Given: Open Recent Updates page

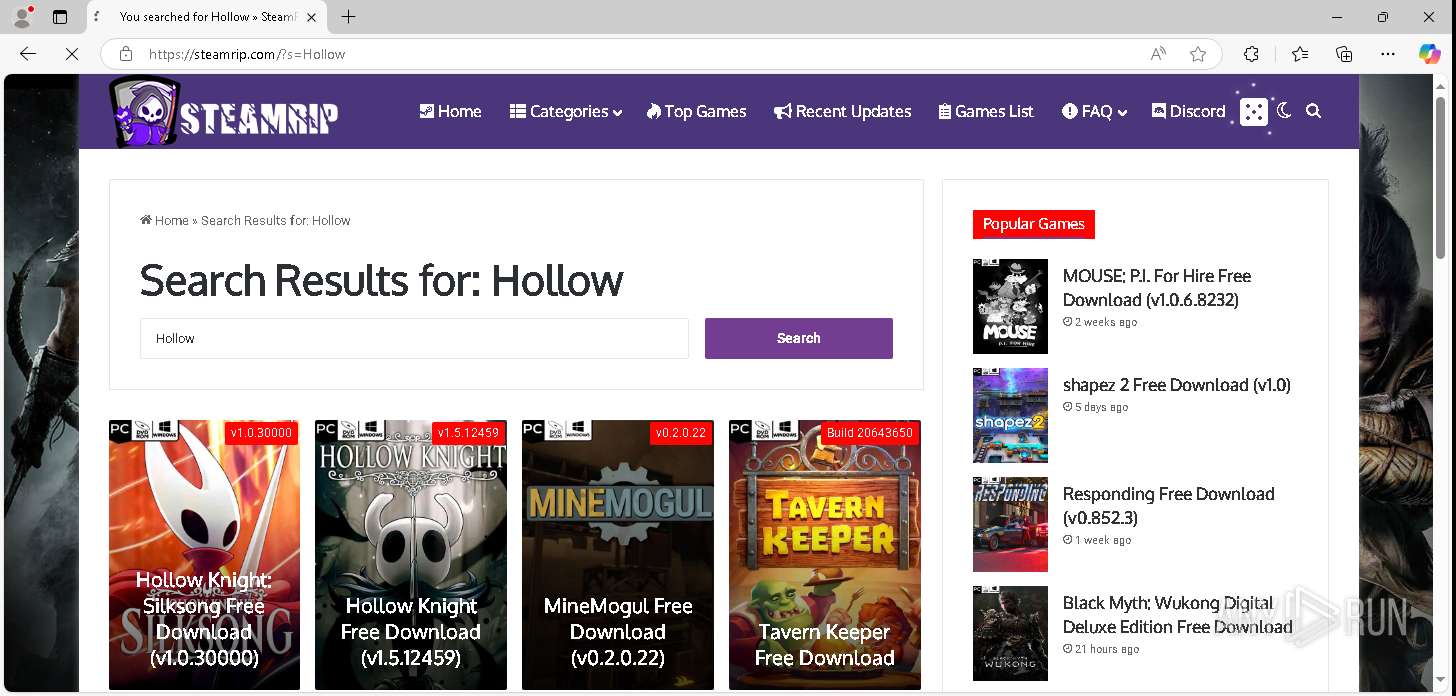Looking at the screenshot, I should click(843, 111).
